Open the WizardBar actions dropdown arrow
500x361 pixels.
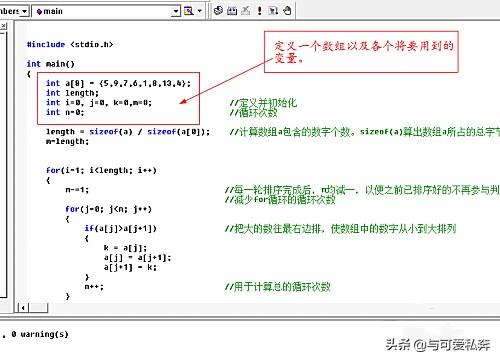tap(200, 11)
